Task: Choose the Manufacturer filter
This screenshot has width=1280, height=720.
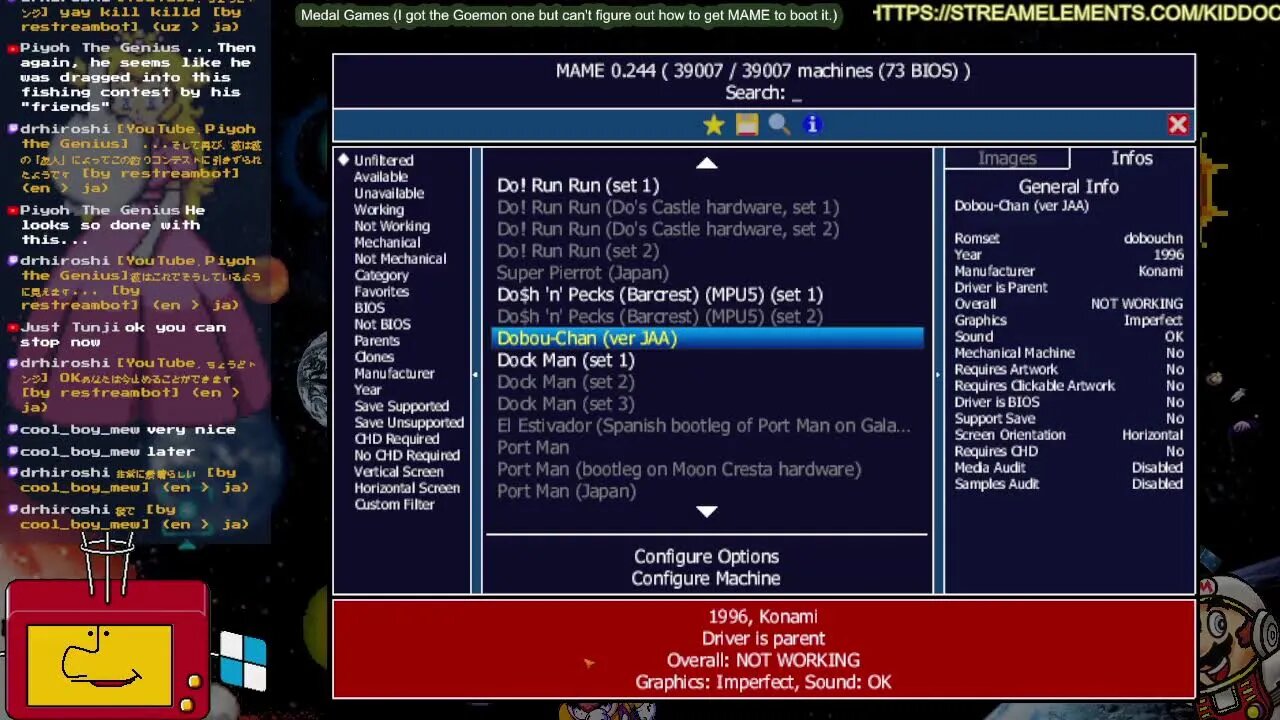Action: pyautogui.click(x=394, y=373)
